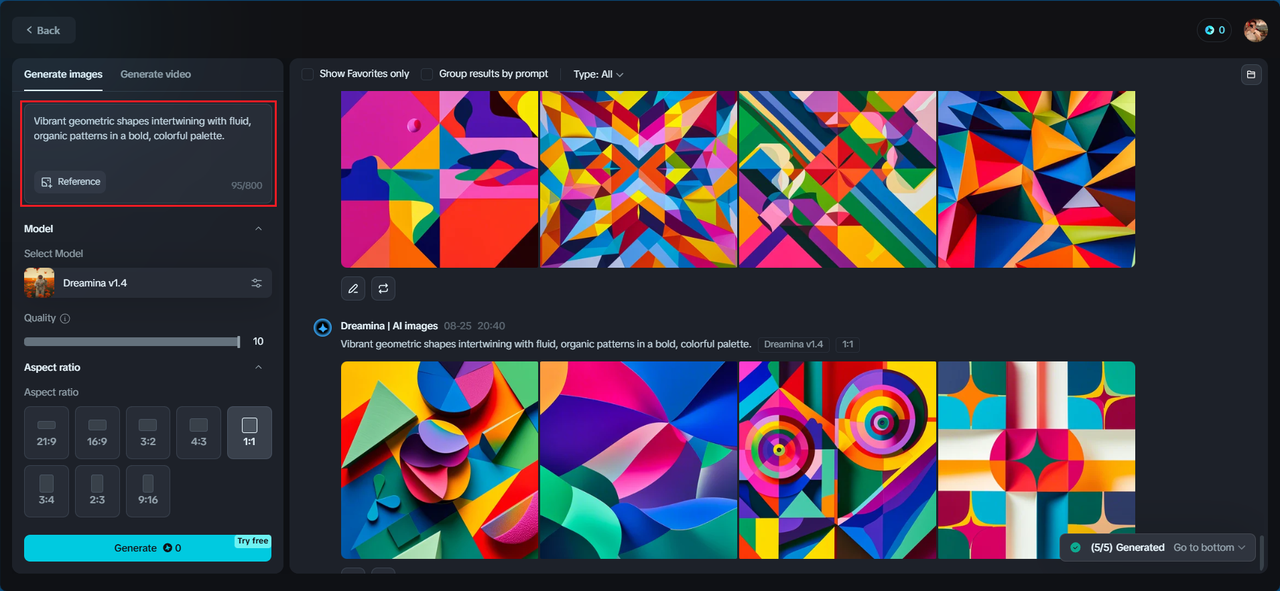The image size is (1280, 591).
Task: Open the white cross pattern thumbnail
Action: pyautogui.click(x=1036, y=460)
